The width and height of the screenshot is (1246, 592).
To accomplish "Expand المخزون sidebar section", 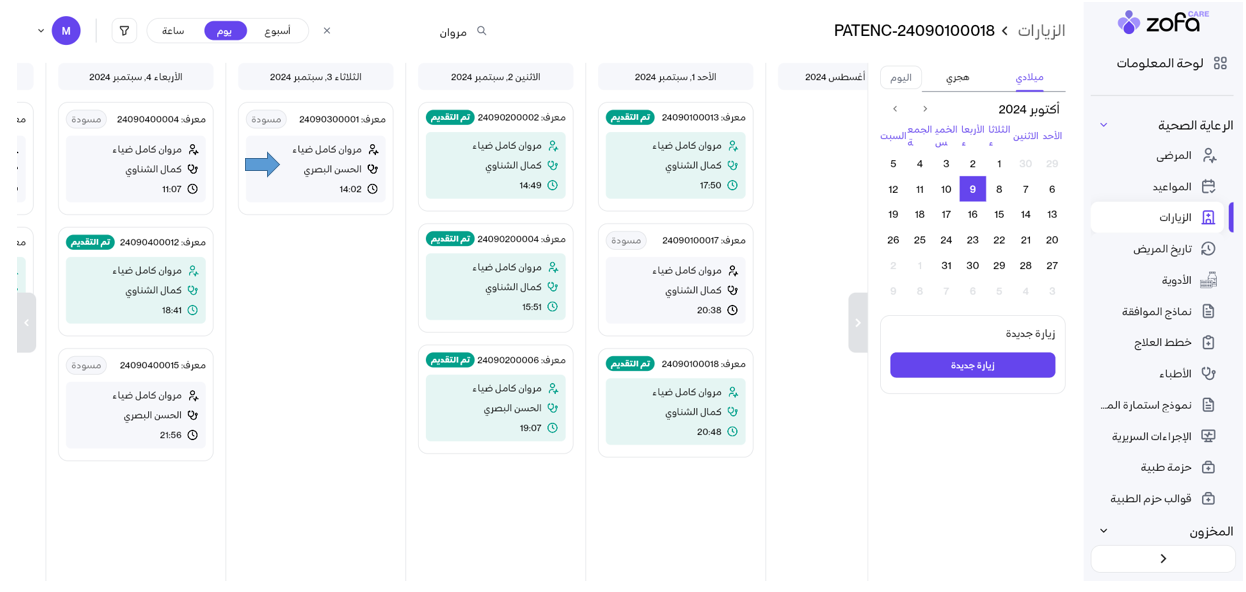I will [x=1104, y=531].
